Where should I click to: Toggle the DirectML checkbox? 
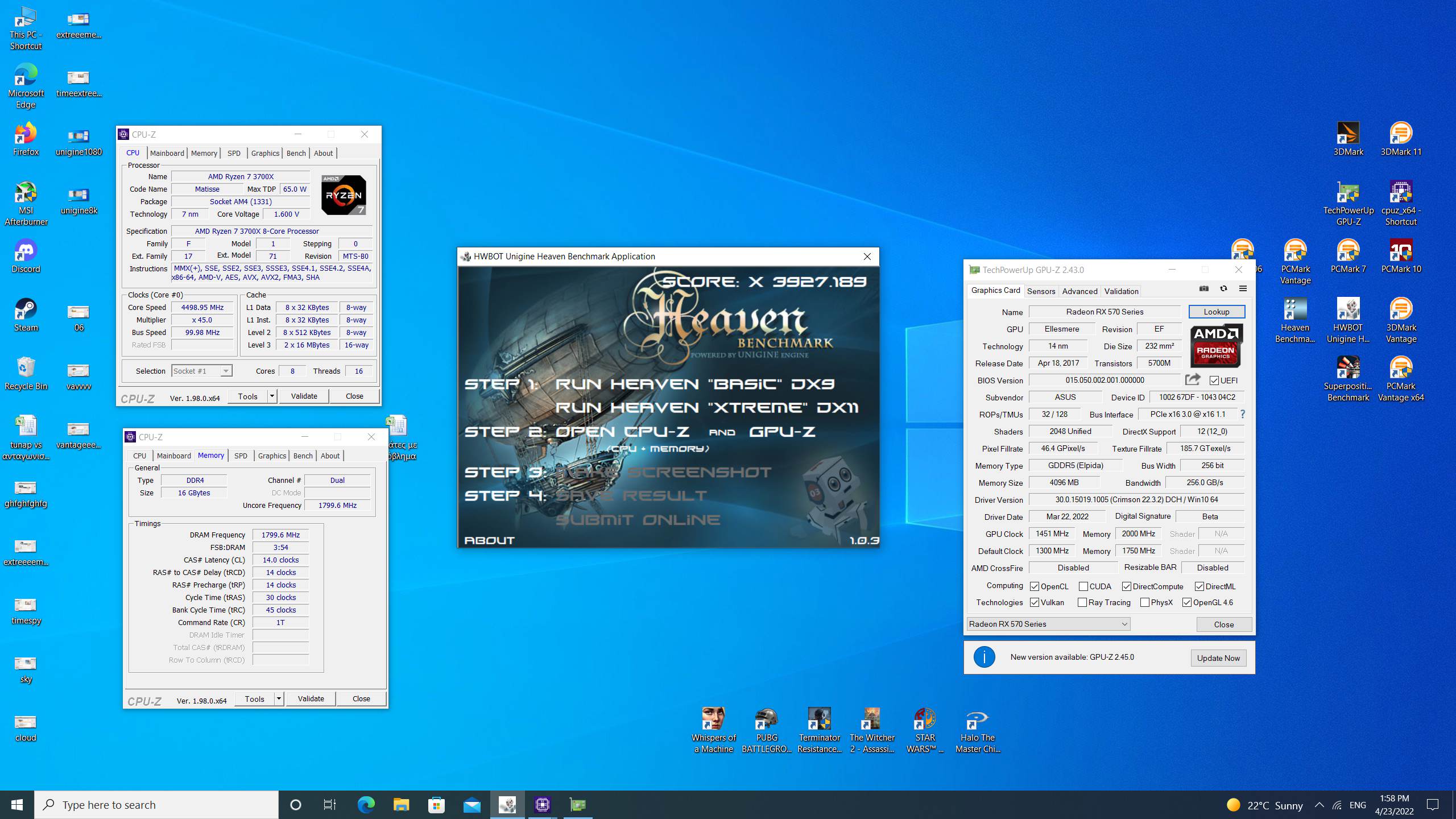(x=1199, y=586)
